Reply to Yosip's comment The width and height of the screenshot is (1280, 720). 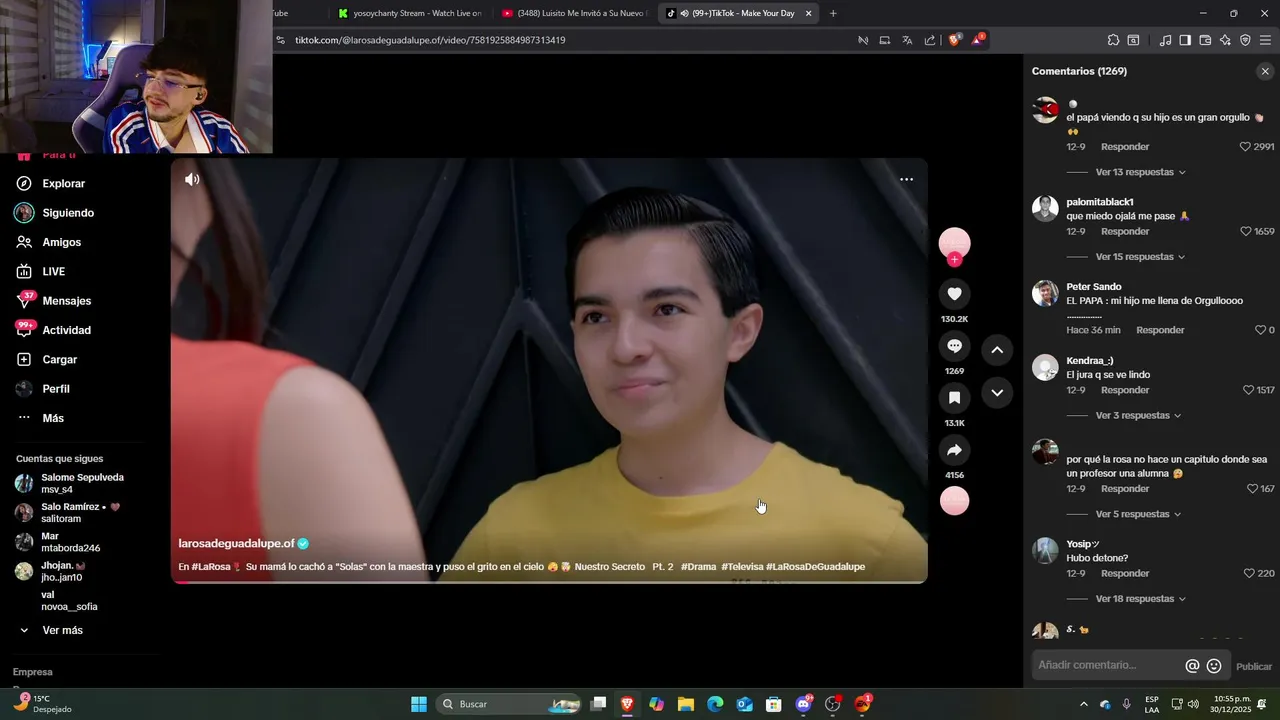coord(1125,574)
